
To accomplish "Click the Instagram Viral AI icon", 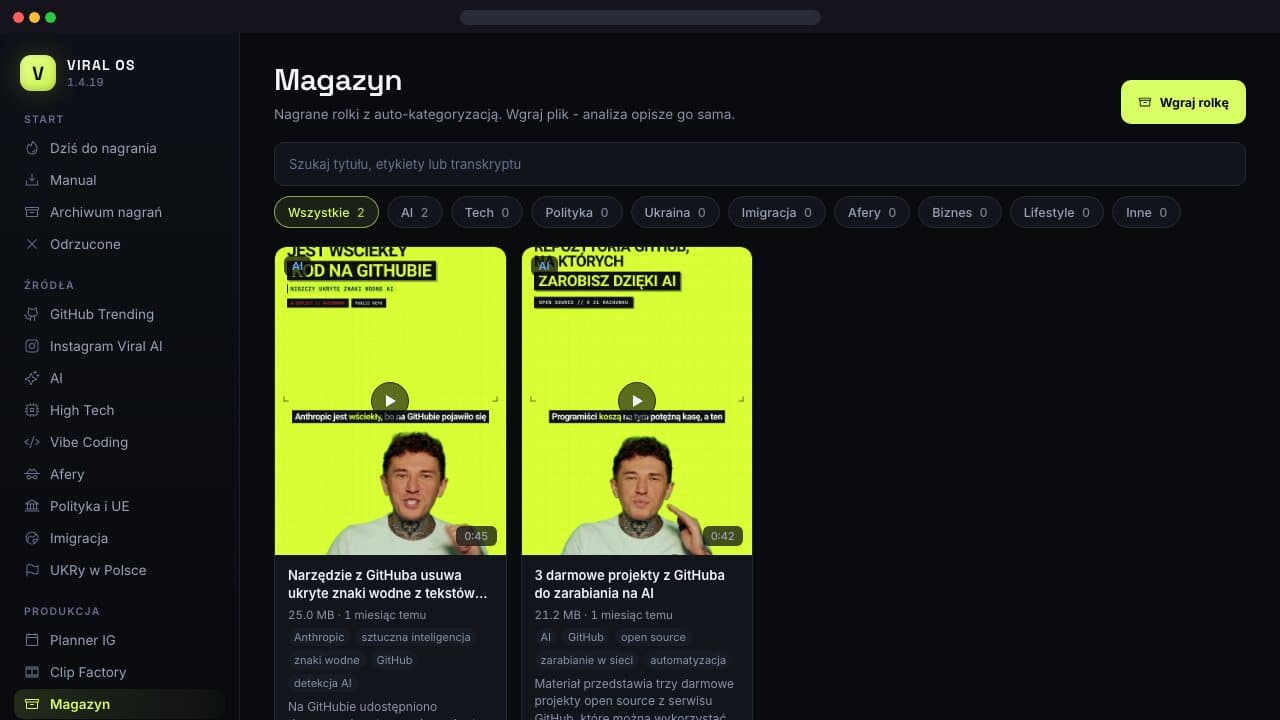I will click(32, 346).
